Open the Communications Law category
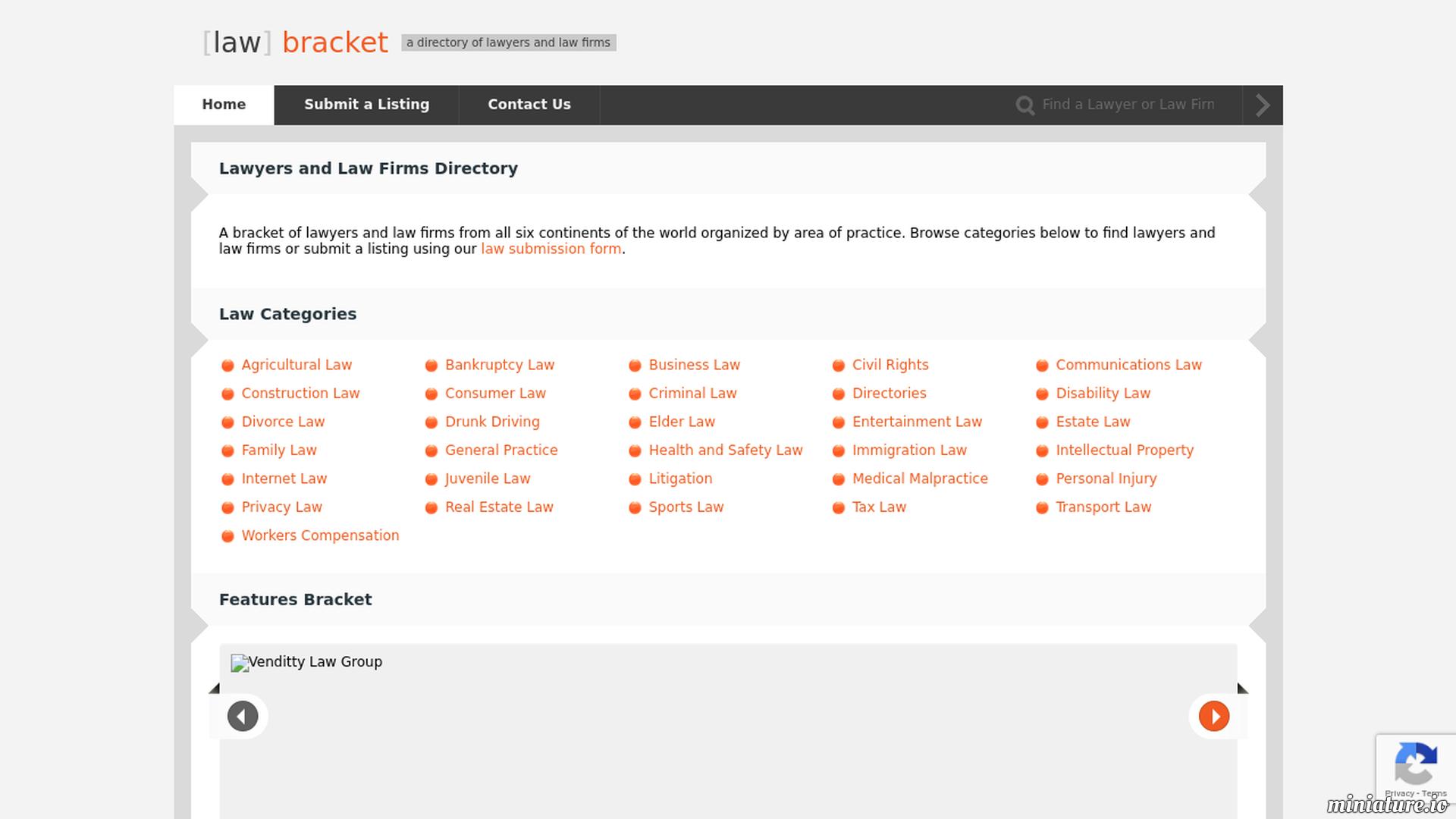The image size is (1456, 819). [x=1128, y=365]
